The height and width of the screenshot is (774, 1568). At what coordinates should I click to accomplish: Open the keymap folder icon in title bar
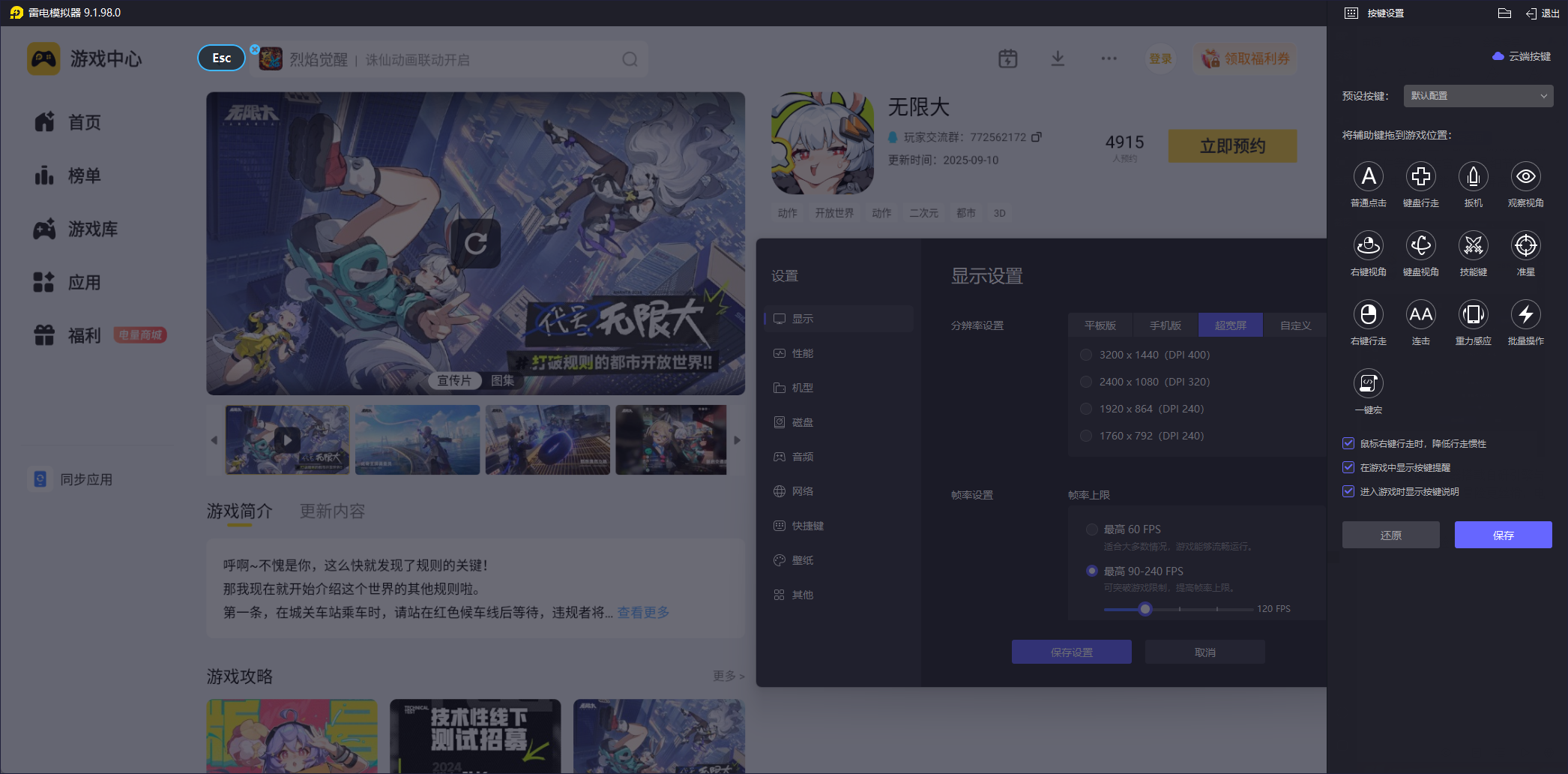(x=1504, y=13)
